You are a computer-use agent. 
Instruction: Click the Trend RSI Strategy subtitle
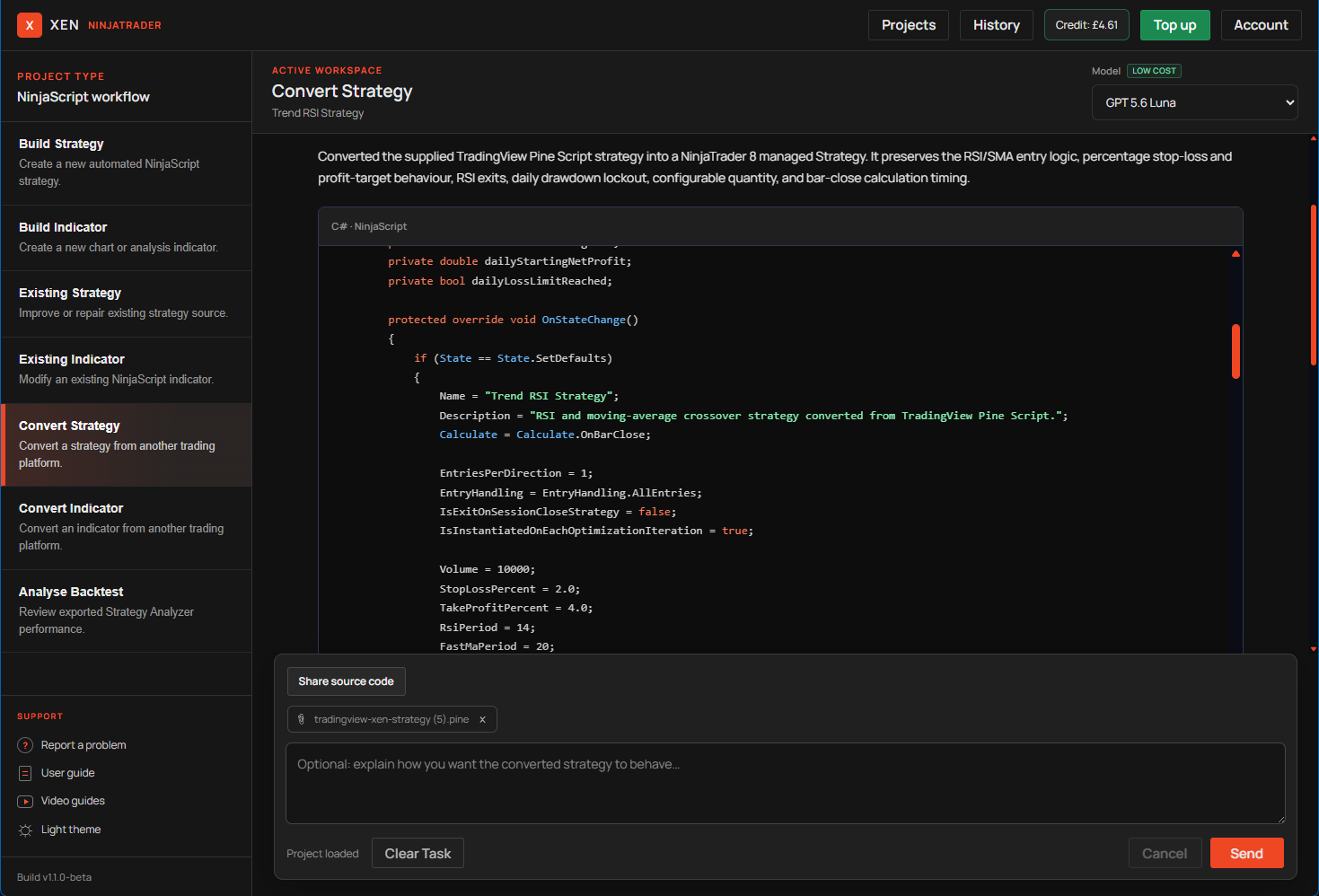click(318, 113)
